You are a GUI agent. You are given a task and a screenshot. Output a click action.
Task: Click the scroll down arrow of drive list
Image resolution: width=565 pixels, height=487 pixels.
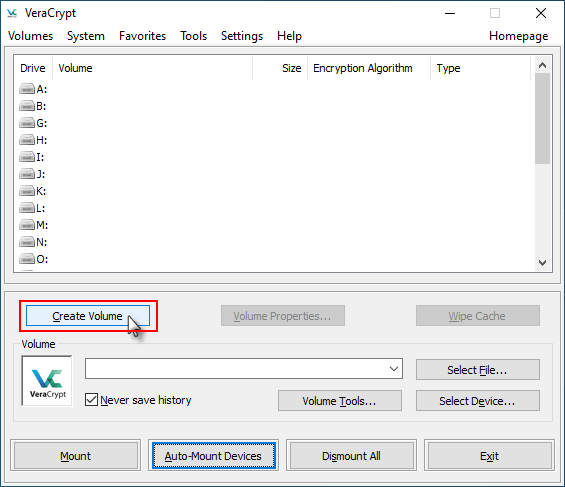[x=542, y=263]
